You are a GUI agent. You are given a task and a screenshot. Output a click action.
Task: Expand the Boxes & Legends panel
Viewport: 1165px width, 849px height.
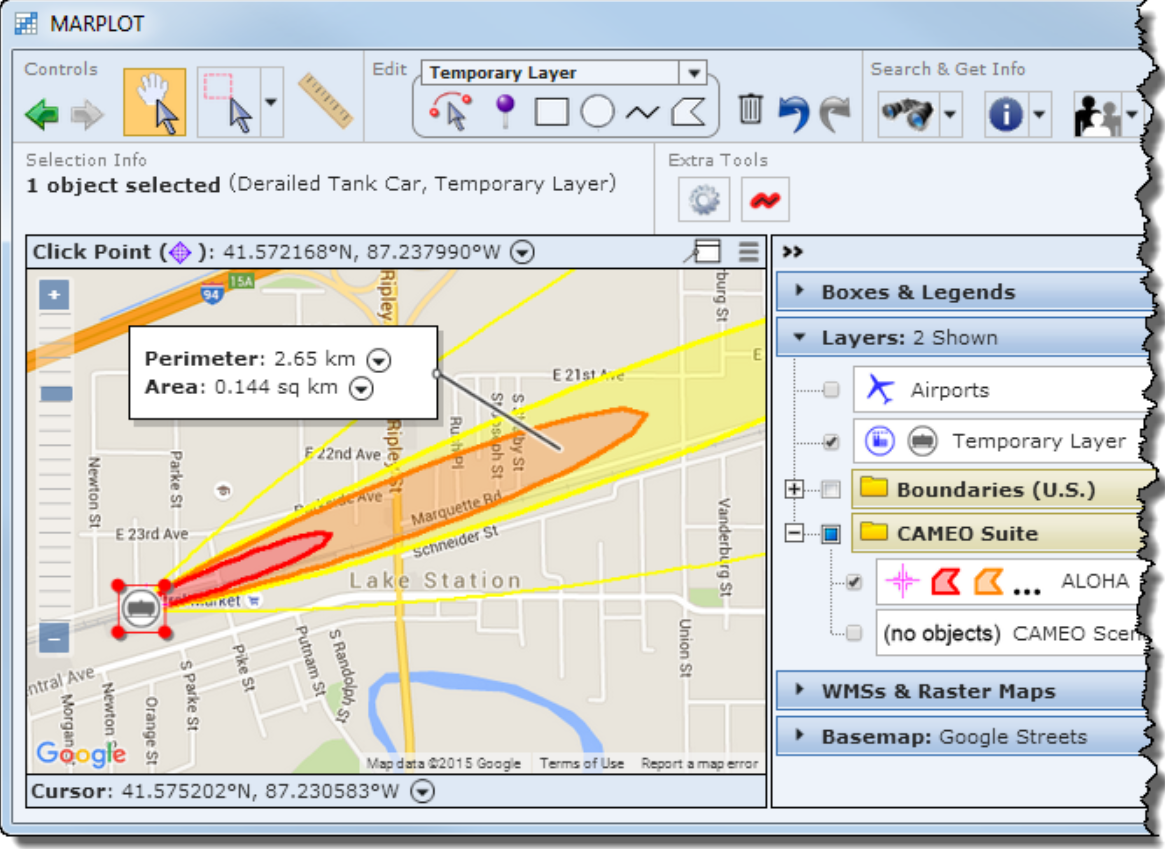point(800,292)
